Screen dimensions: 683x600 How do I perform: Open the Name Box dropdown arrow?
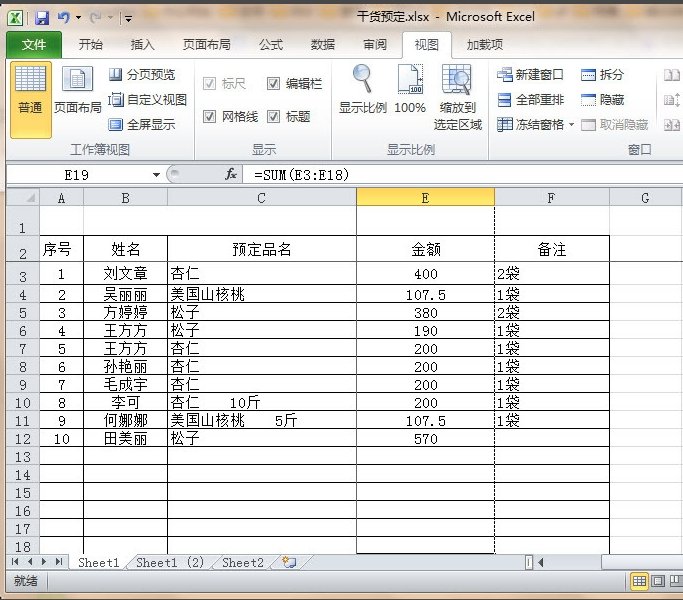point(156,175)
